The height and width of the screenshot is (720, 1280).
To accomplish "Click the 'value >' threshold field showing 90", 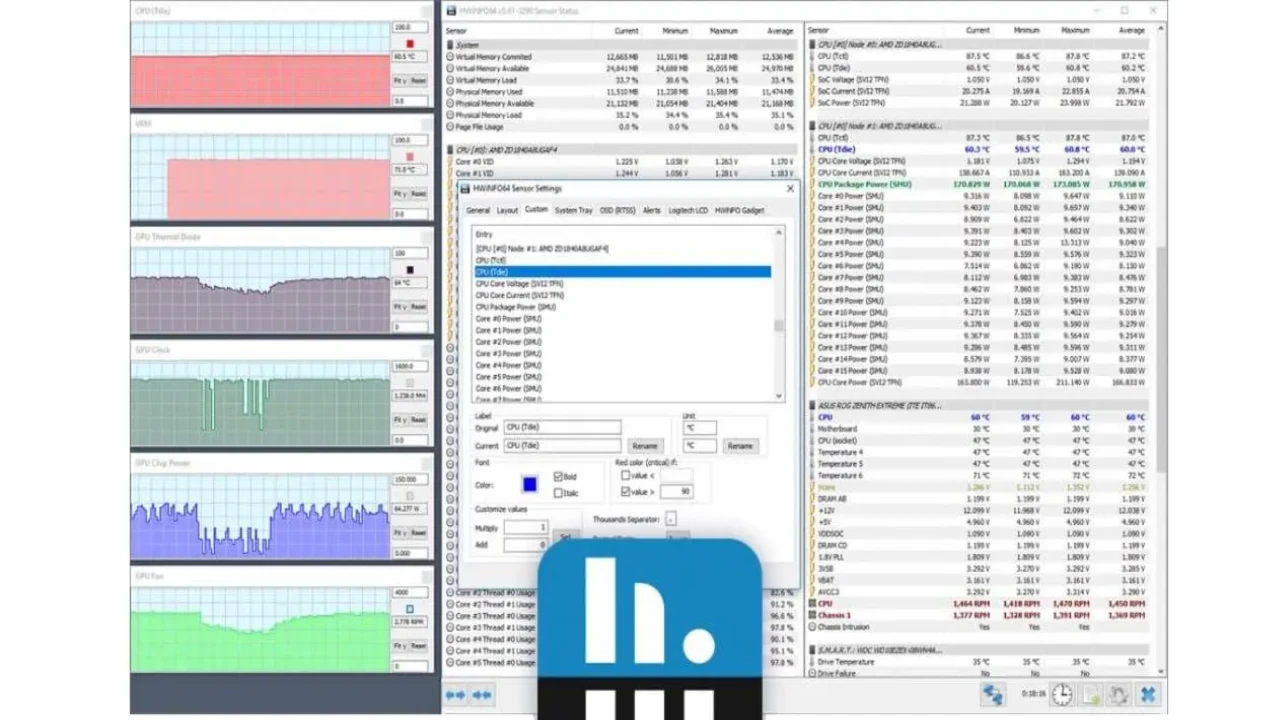I will (x=677, y=492).
